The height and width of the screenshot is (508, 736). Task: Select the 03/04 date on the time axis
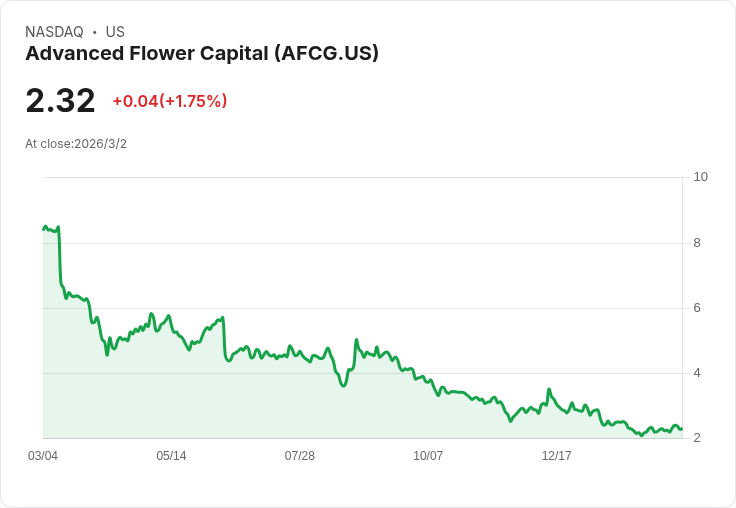point(43,456)
